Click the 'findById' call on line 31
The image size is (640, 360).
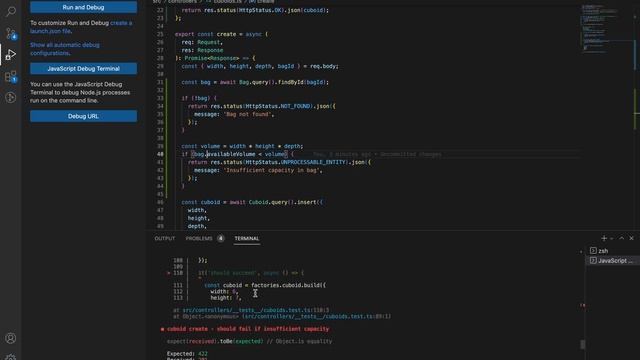coord(291,82)
